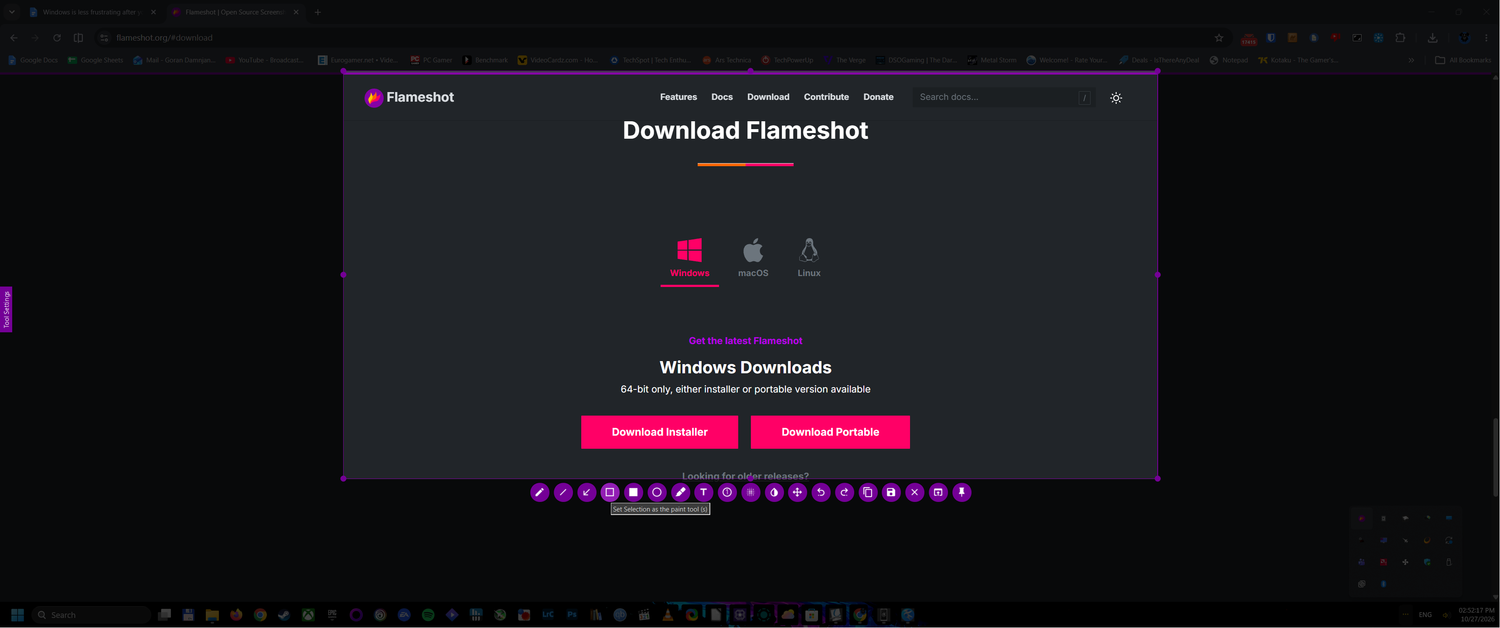Click the left-middle selection handle

pyautogui.click(x=344, y=274)
